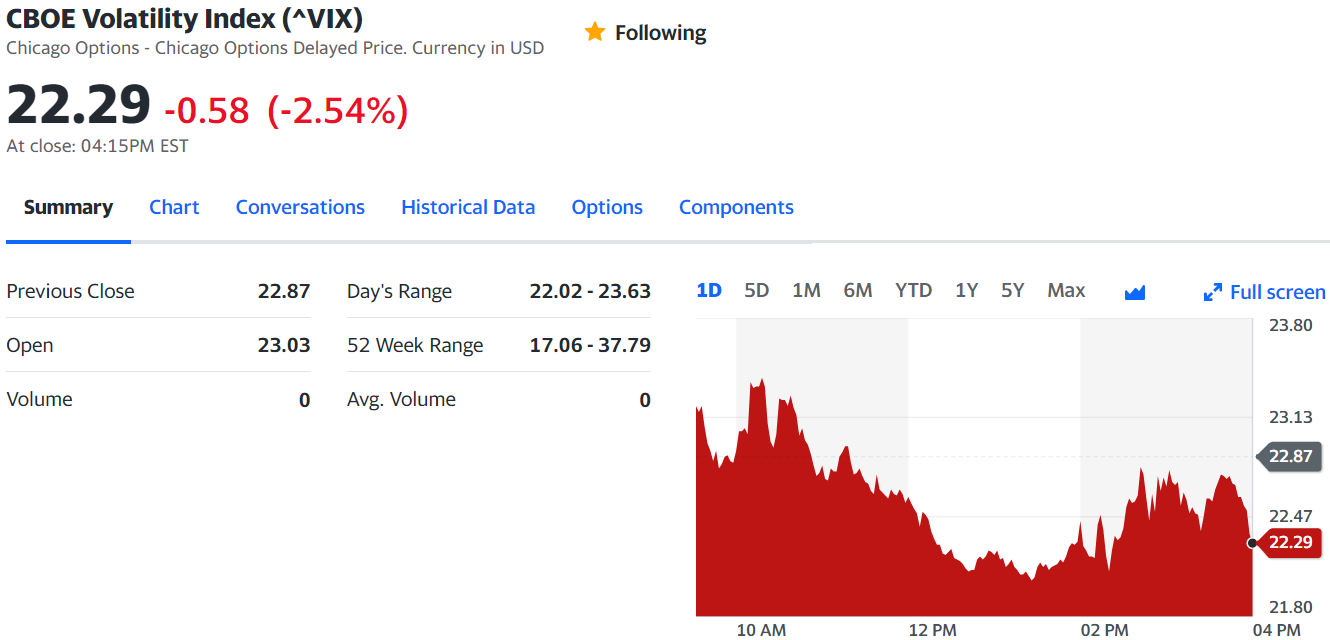Click the CBOE Volatility Index (^VIX) title
Screen dimensions: 1330x640
tap(185, 18)
